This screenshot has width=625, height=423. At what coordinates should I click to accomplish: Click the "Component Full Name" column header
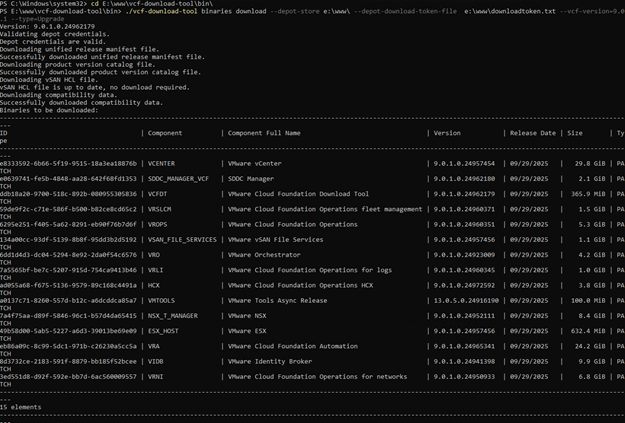264,133
